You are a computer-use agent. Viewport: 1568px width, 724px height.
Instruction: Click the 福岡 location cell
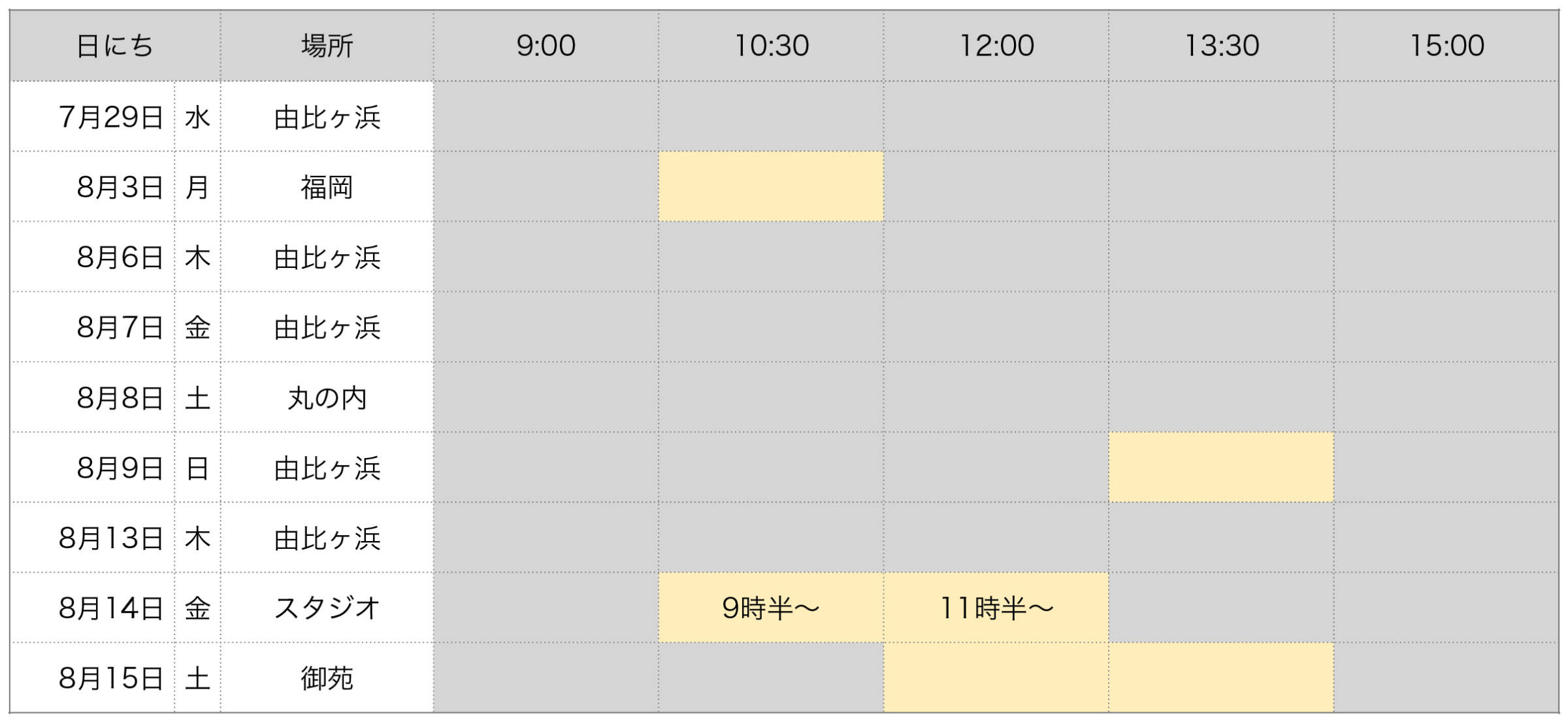point(327,187)
